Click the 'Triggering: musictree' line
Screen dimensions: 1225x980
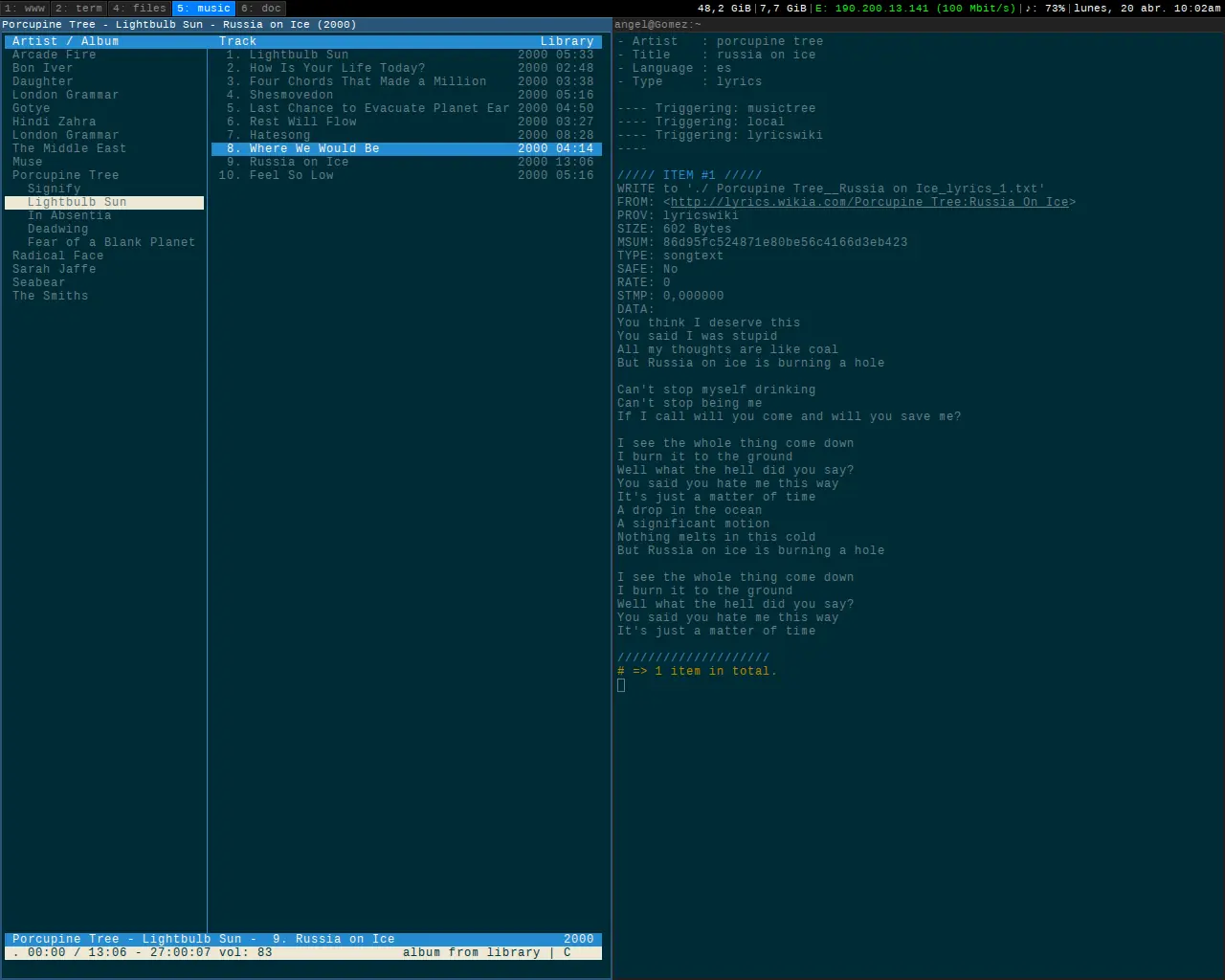[x=717, y=108]
